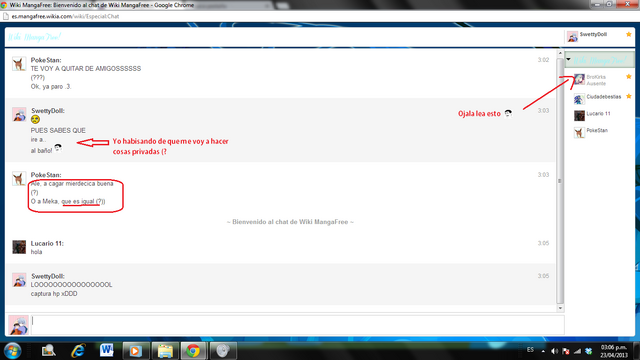This screenshot has height=360, width=640.
Task: Select Lucario 11 in the user list
Action: click(x=598, y=114)
